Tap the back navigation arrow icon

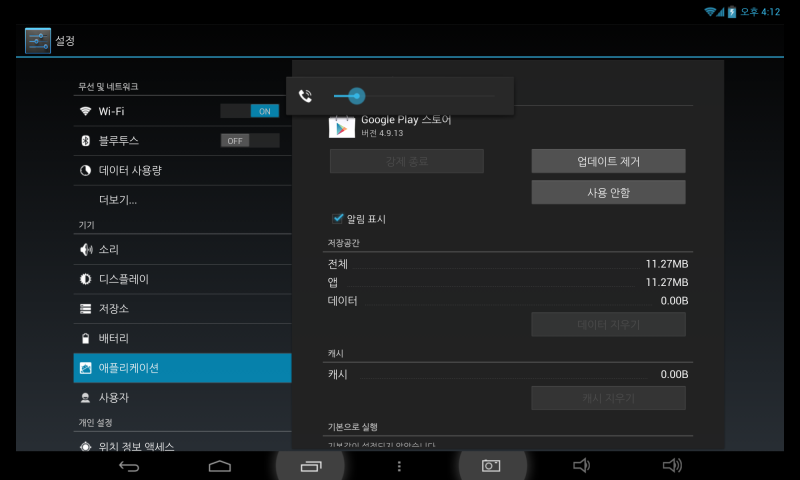point(129,466)
